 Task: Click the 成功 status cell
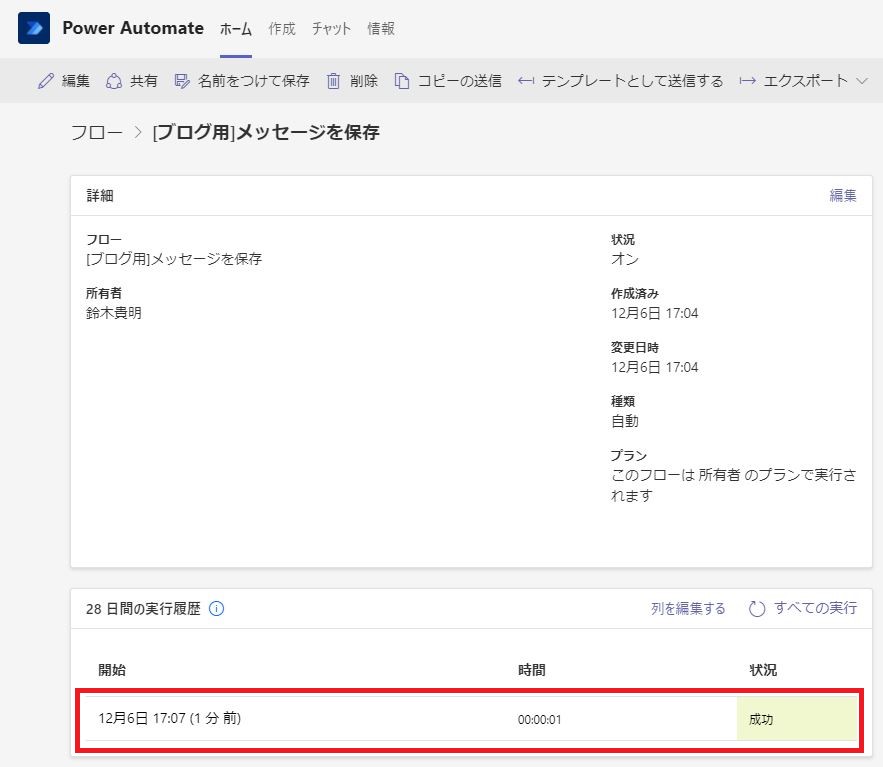click(x=797, y=719)
